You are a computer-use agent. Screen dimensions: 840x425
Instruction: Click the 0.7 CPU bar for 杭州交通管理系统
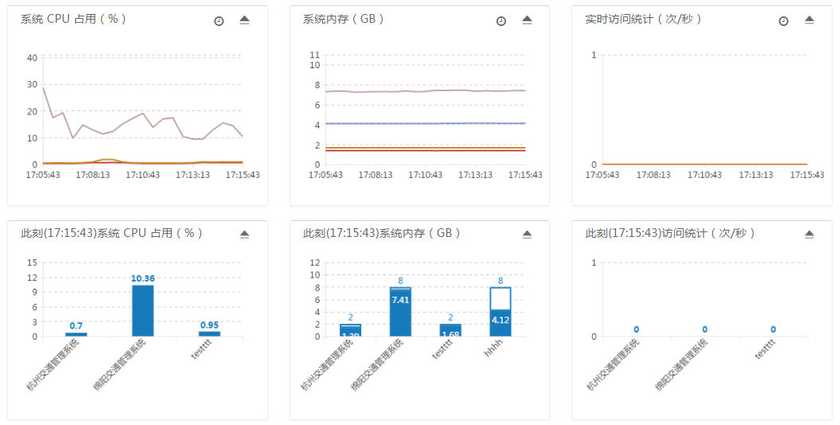[x=76, y=334]
